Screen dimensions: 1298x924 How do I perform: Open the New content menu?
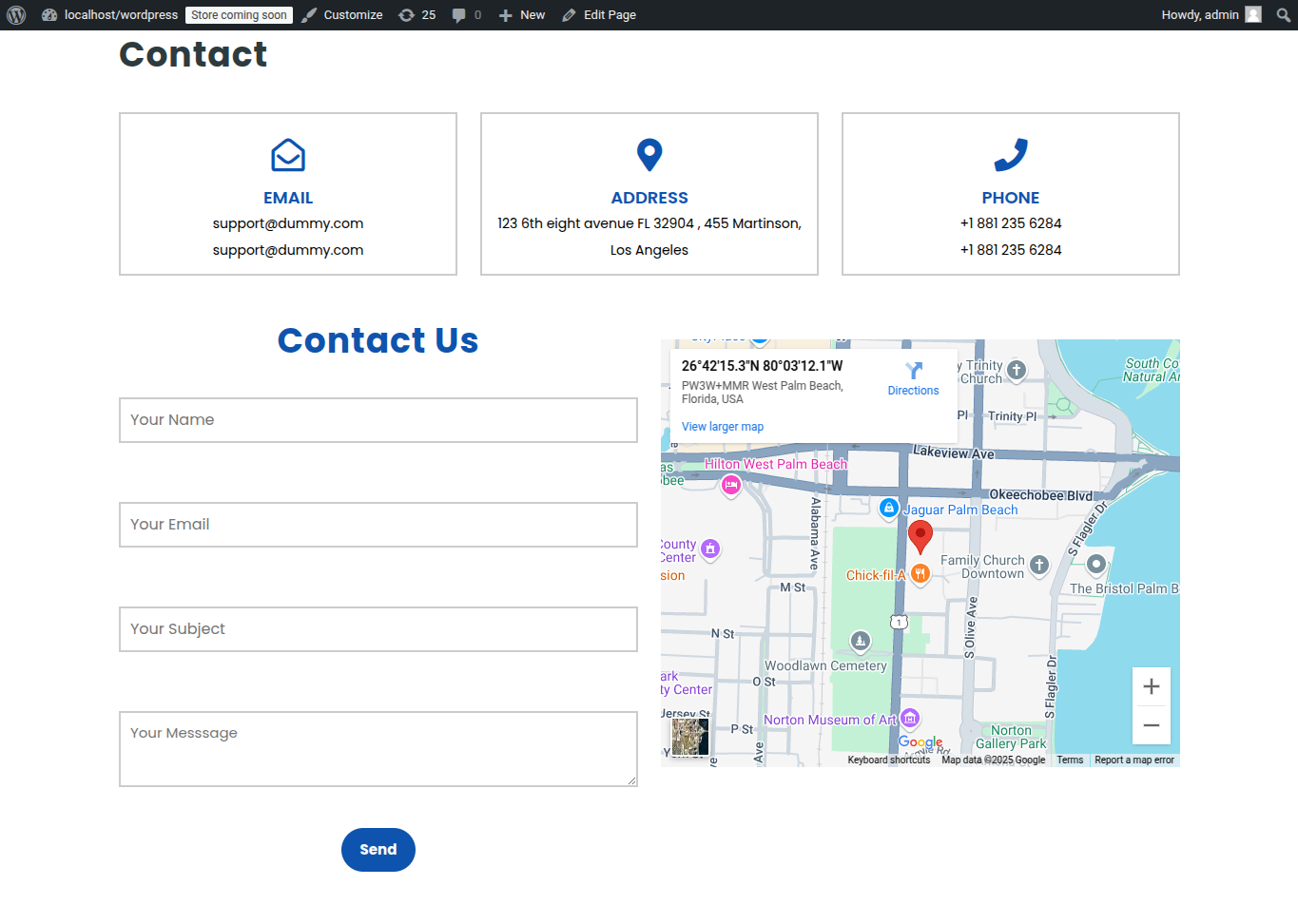pos(522,15)
